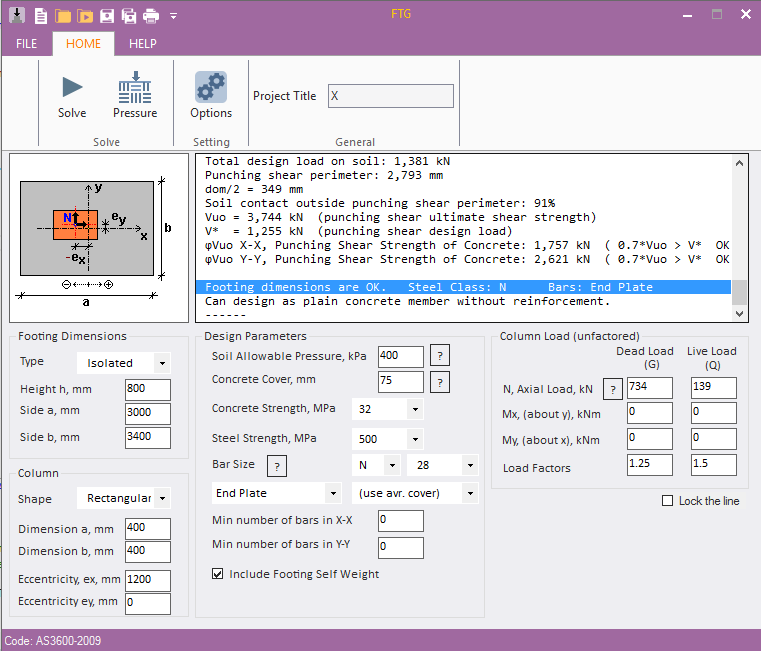Click the Solve play icon
Image resolution: width=761 pixels, height=651 pixels.
[72, 87]
